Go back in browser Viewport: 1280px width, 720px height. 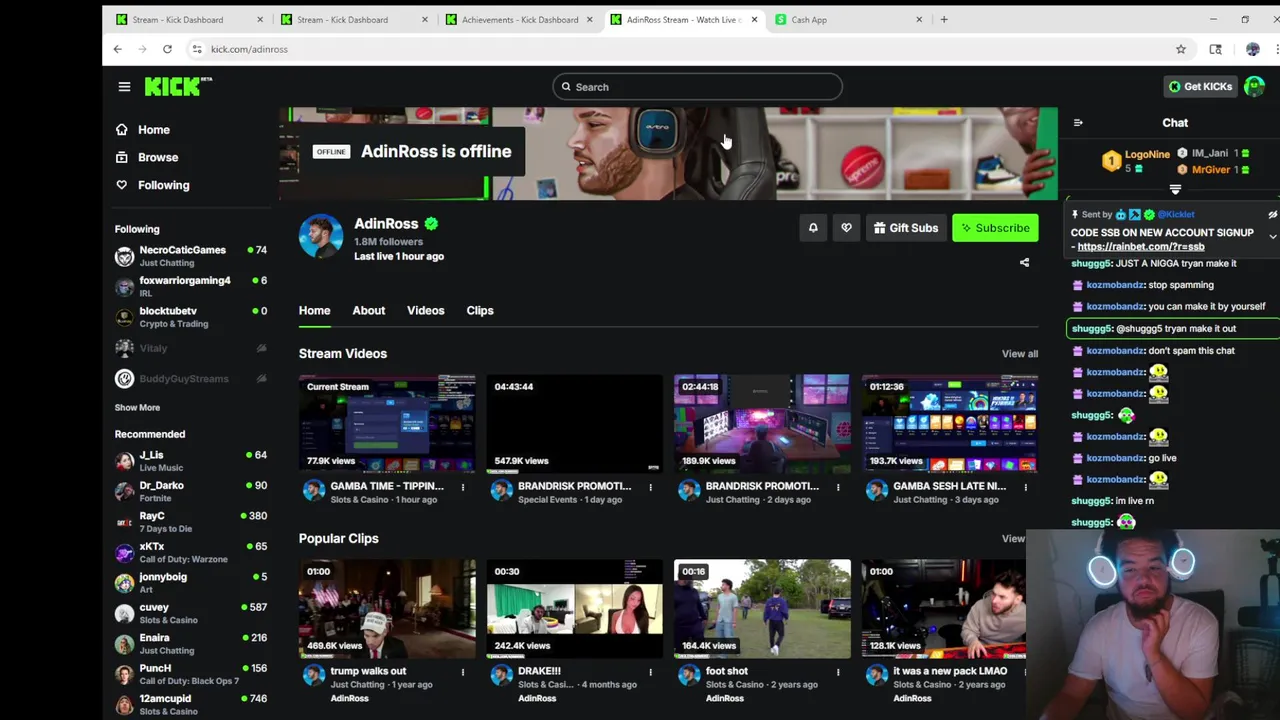(117, 49)
